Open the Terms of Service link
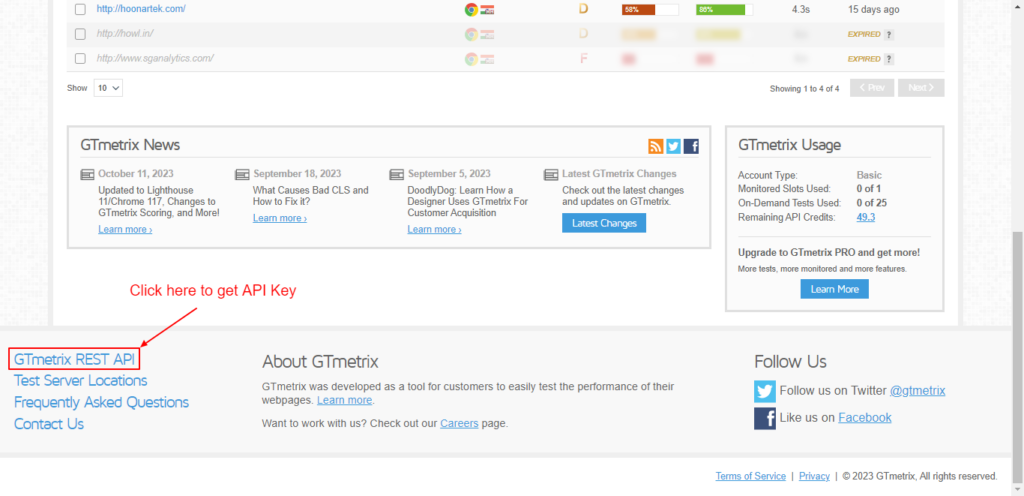The height and width of the screenshot is (496, 1024). (x=750, y=476)
